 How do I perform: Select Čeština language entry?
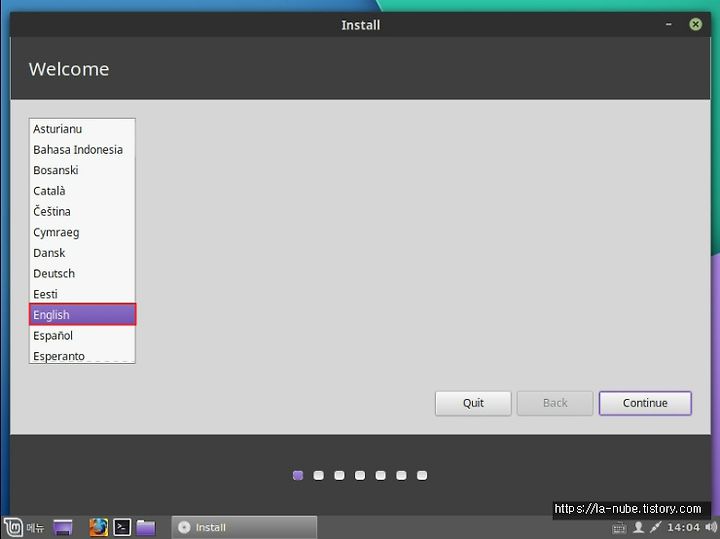tap(82, 212)
